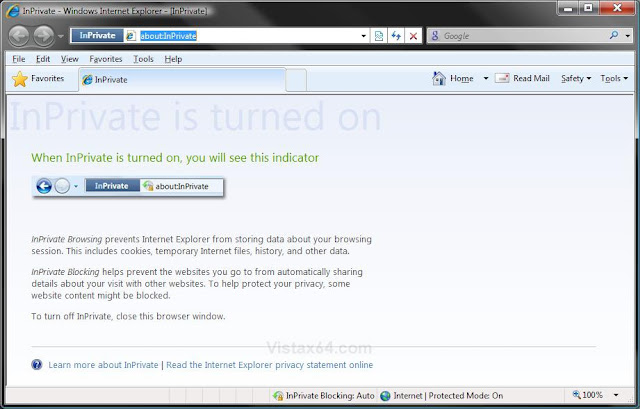Click the Forward navigation arrow button

pyautogui.click(x=44, y=36)
